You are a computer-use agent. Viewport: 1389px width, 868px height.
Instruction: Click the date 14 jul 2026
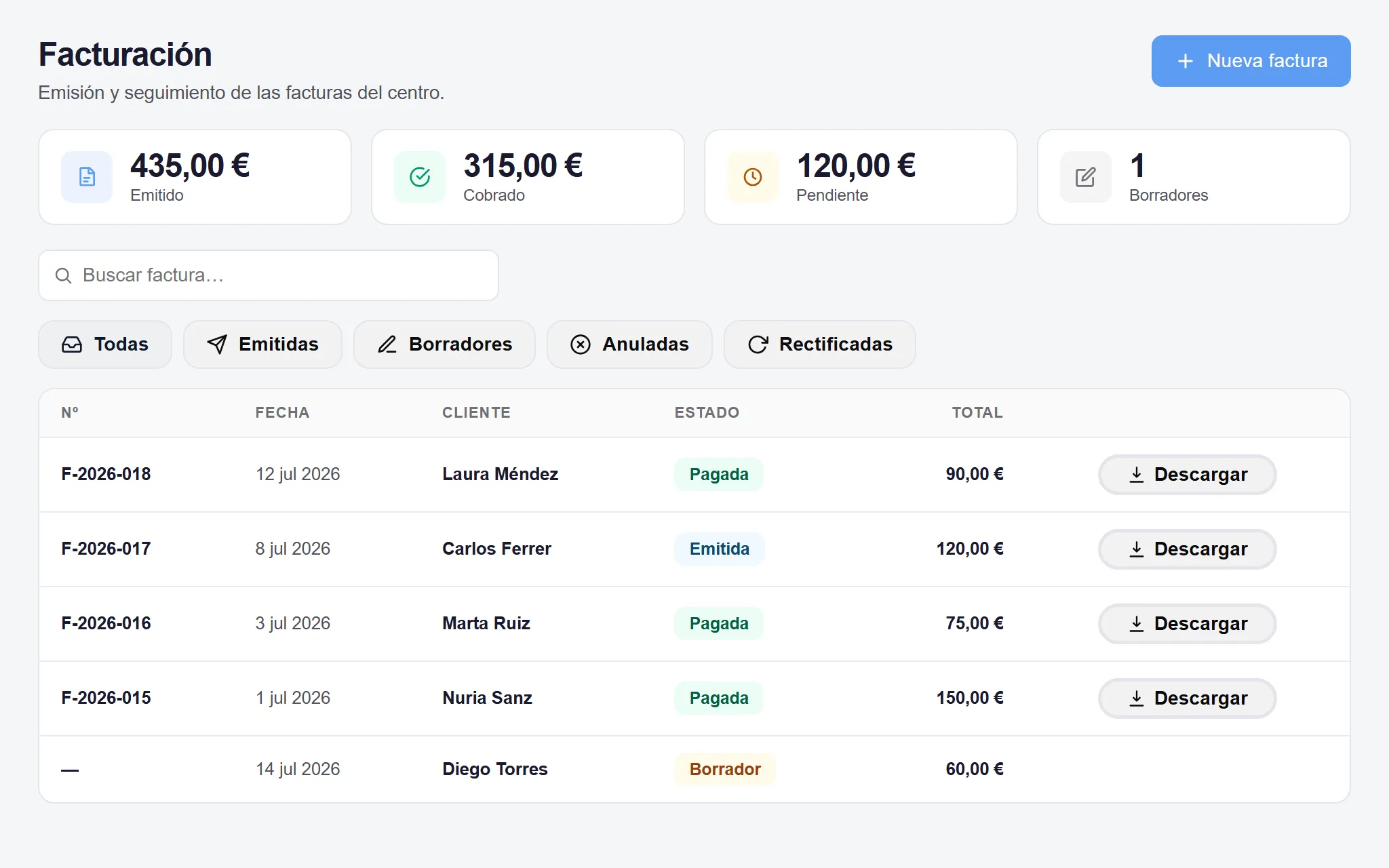click(298, 769)
